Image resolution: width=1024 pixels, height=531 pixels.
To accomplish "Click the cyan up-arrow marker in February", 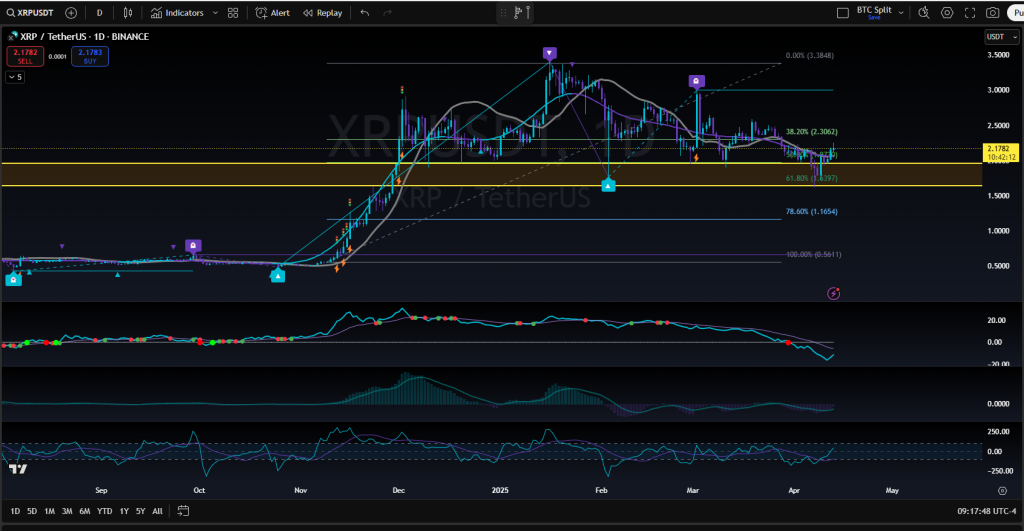I will (608, 185).
